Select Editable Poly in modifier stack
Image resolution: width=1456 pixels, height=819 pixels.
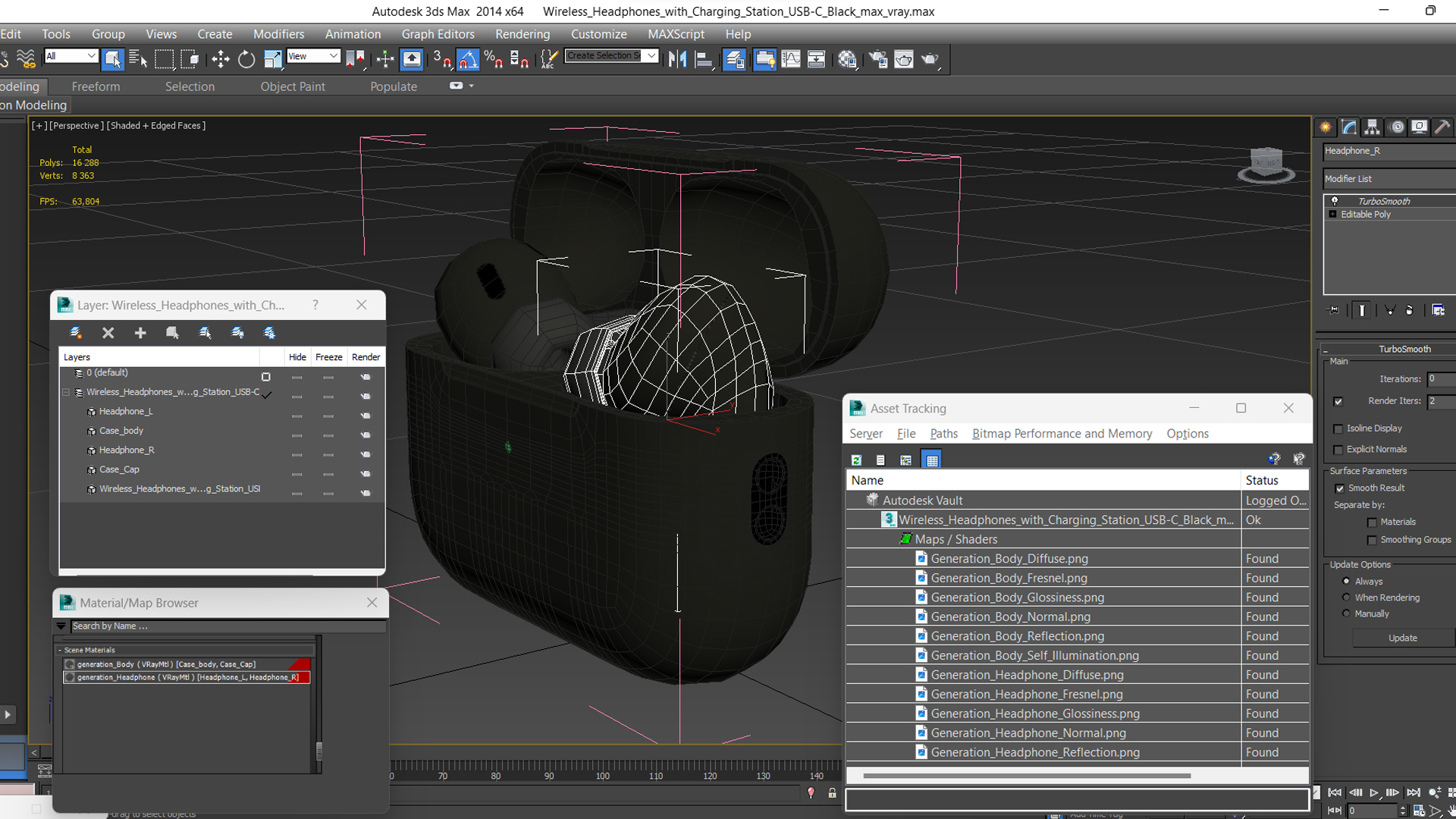[x=1365, y=215]
